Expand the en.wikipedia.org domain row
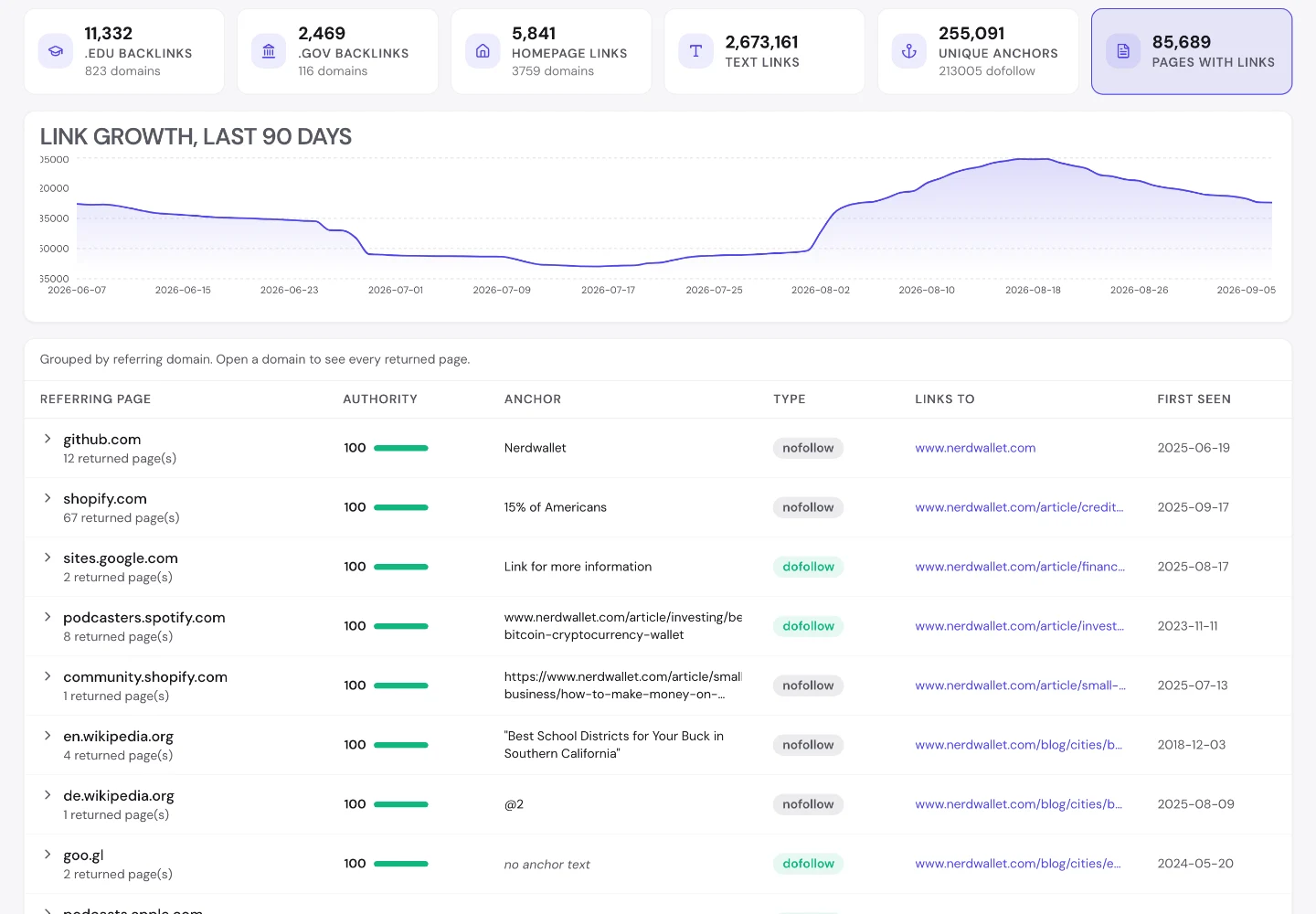This screenshot has width=1316, height=914. tap(48, 736)
